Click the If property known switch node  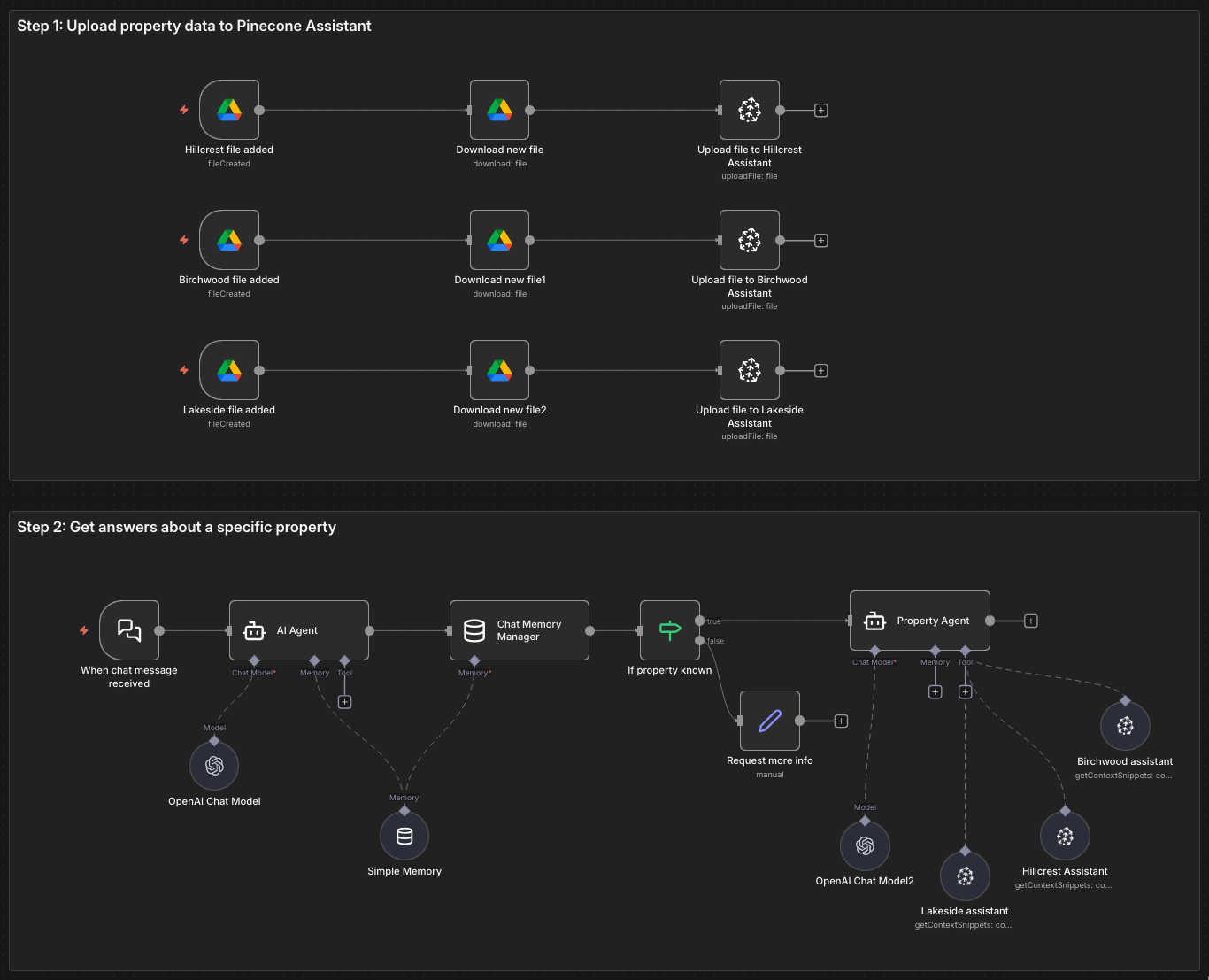(x=670, y=630)
